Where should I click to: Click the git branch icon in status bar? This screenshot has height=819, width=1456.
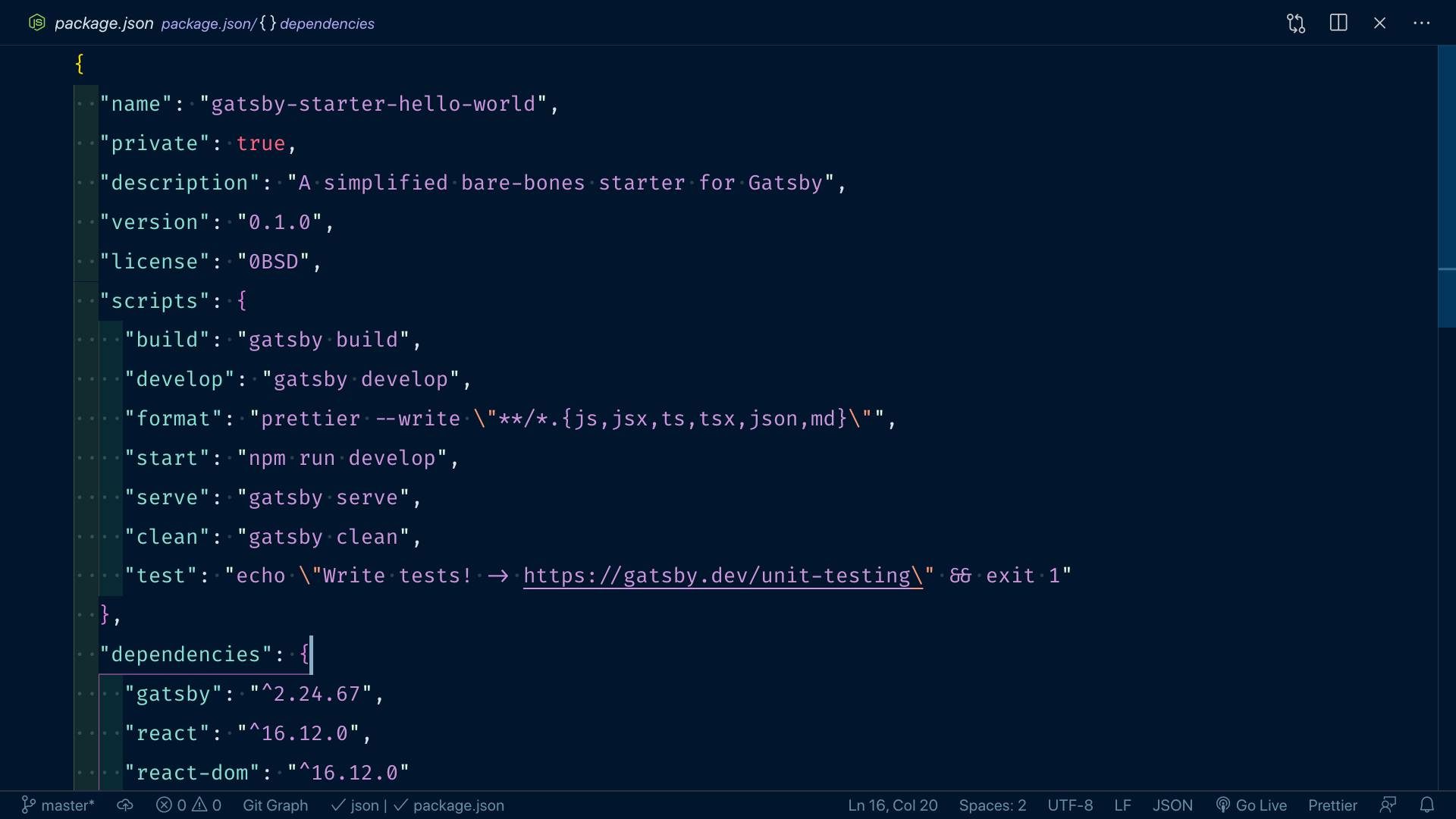[x=28, y=805]
